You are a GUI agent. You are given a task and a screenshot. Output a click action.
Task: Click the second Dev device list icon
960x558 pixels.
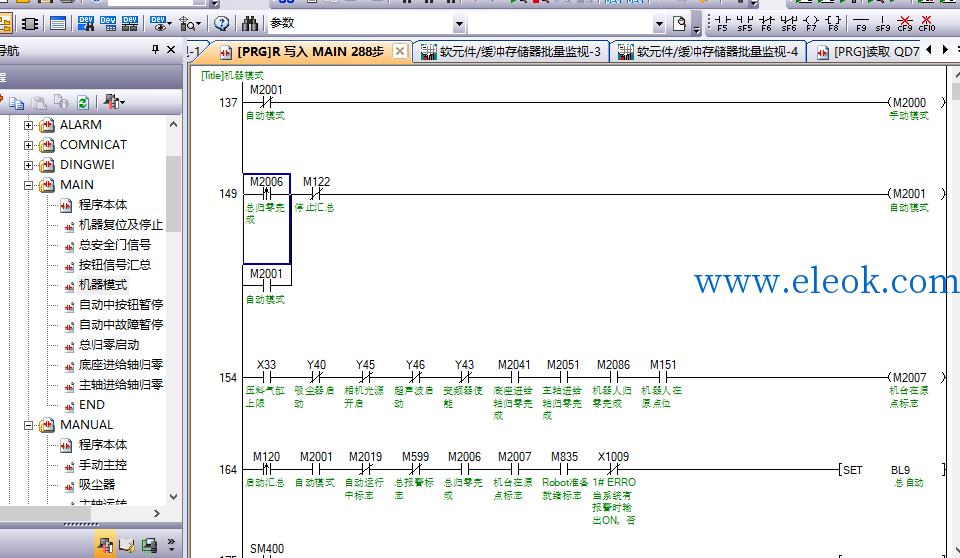click(108, 24)
